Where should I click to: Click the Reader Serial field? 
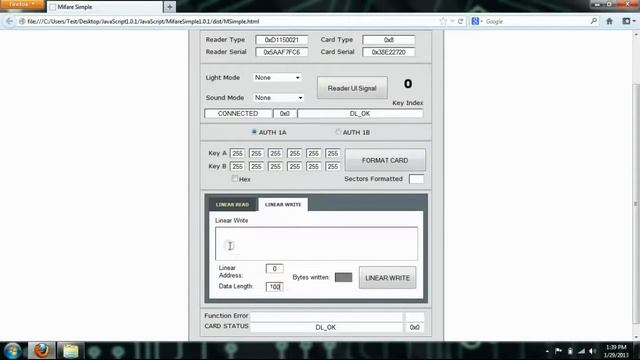[282, 52]
